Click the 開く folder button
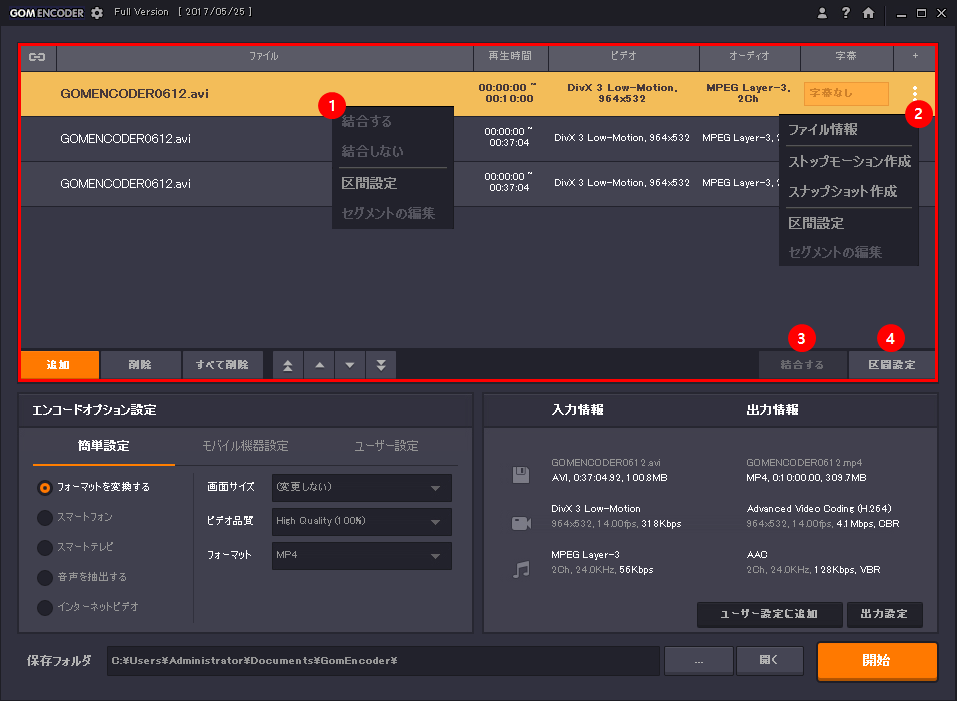Screen dimensions: 957x701 (769, 661)
